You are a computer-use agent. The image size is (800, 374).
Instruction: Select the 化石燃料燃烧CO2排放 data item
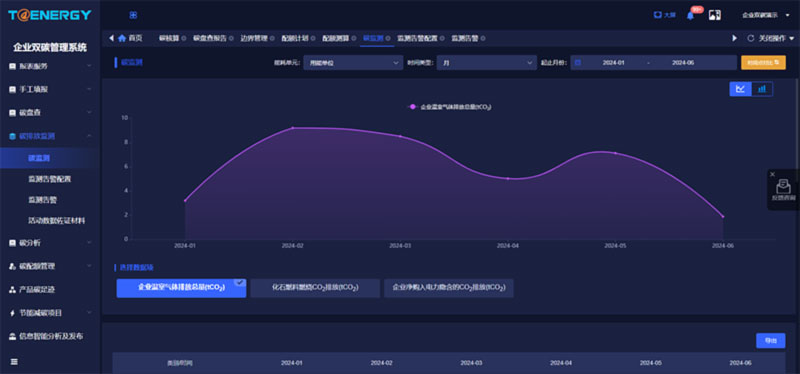pos(315,288)
